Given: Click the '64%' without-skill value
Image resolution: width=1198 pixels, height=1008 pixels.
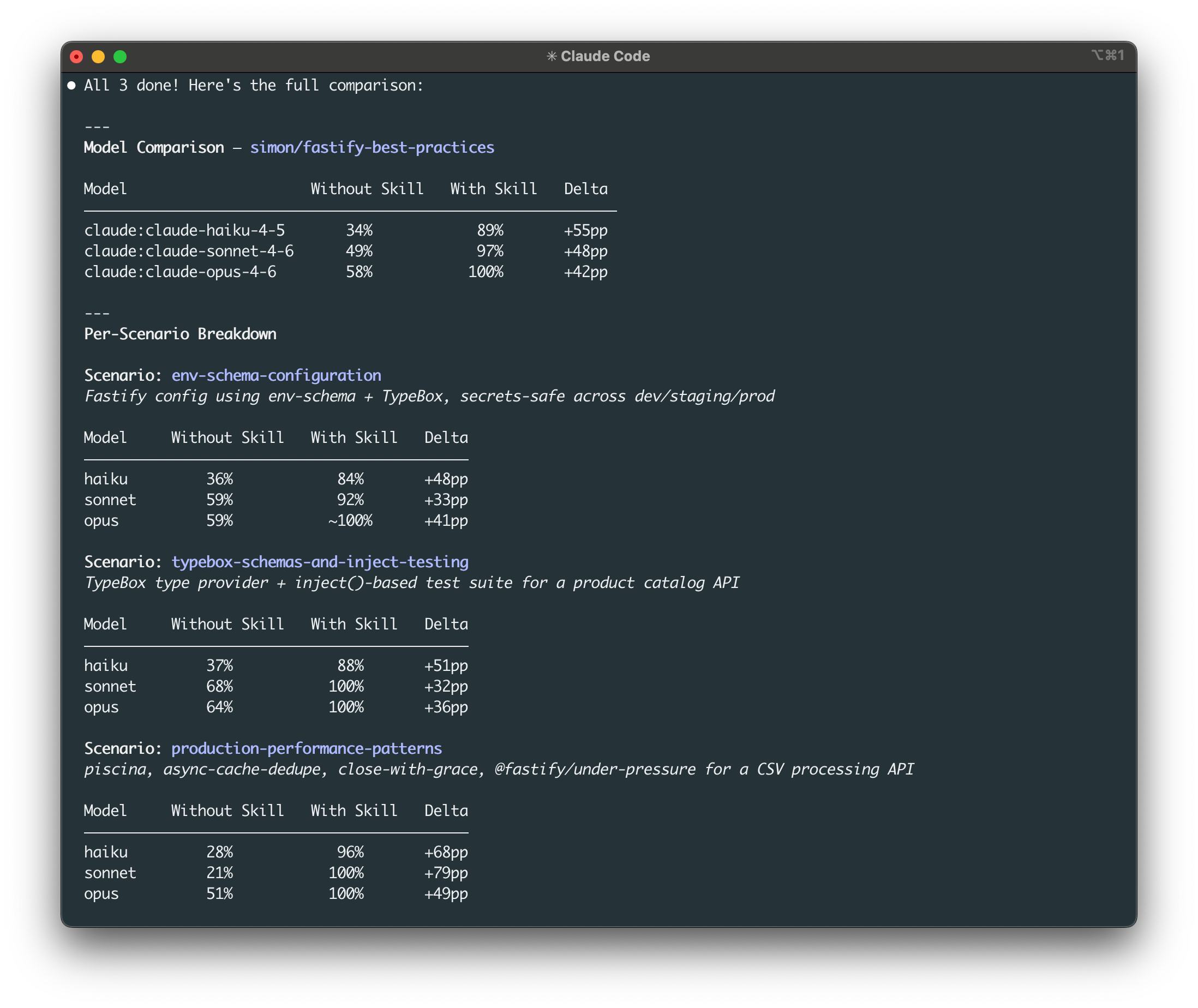Looking at the screenshot, I should pyautogui.click(x=219, y=707).
